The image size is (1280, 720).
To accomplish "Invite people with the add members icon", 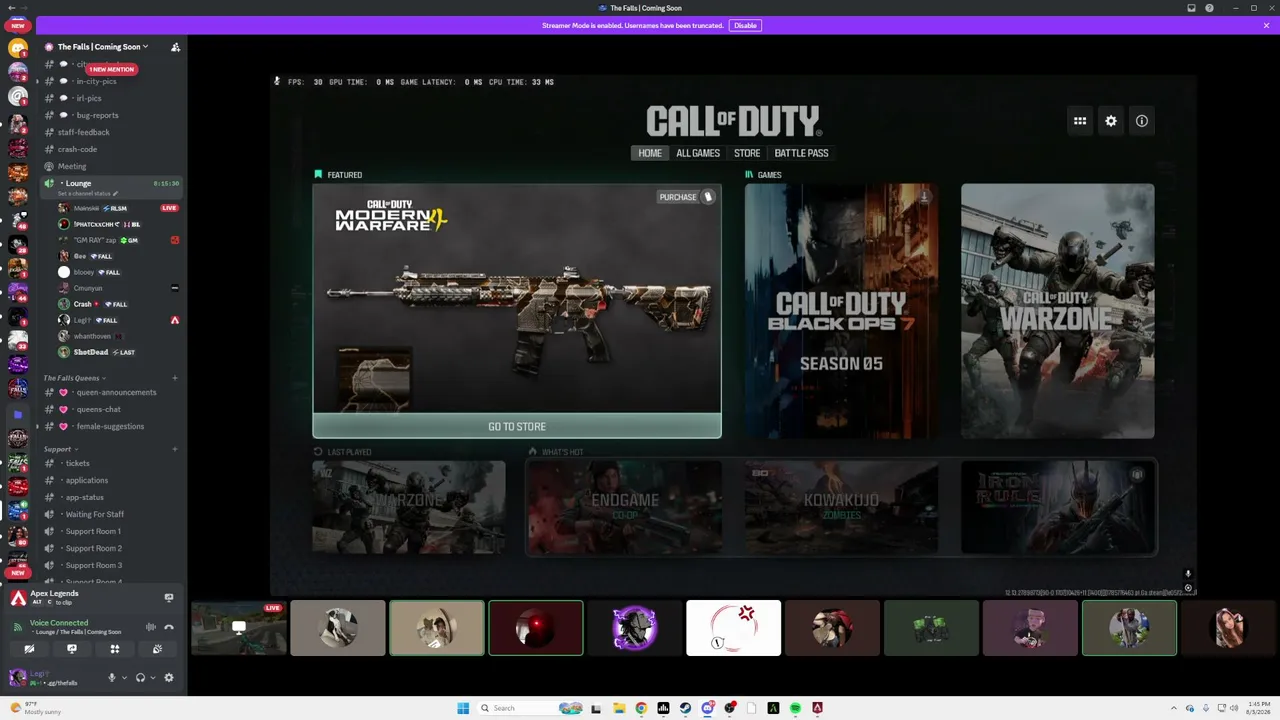I will [175, 47].
